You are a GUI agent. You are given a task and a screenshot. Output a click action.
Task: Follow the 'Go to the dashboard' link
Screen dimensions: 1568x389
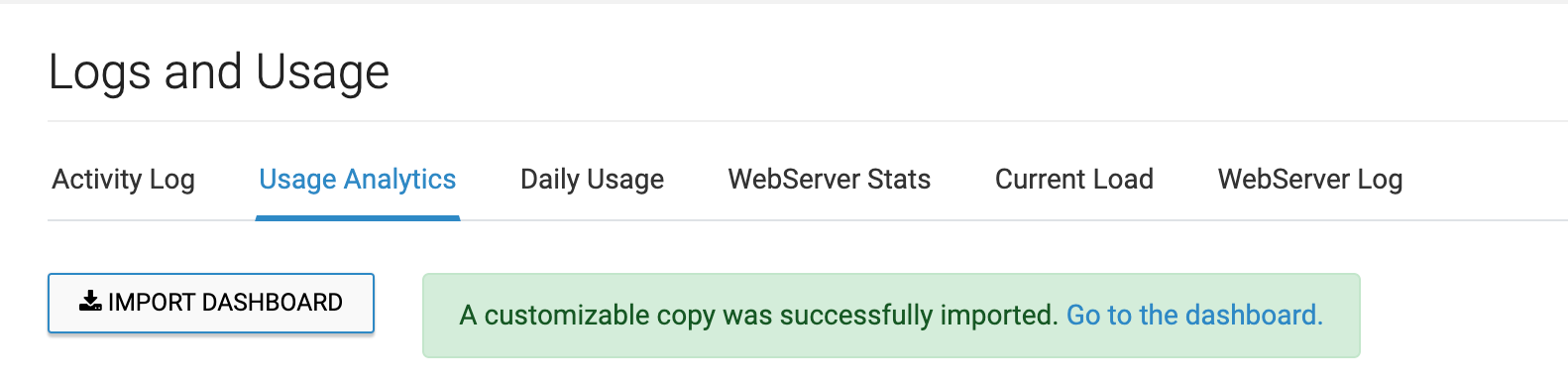1194,316
